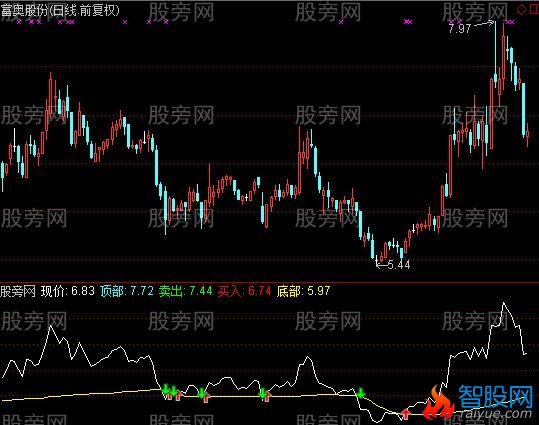Click the 5.44 low price label

[x=399, y=265]
